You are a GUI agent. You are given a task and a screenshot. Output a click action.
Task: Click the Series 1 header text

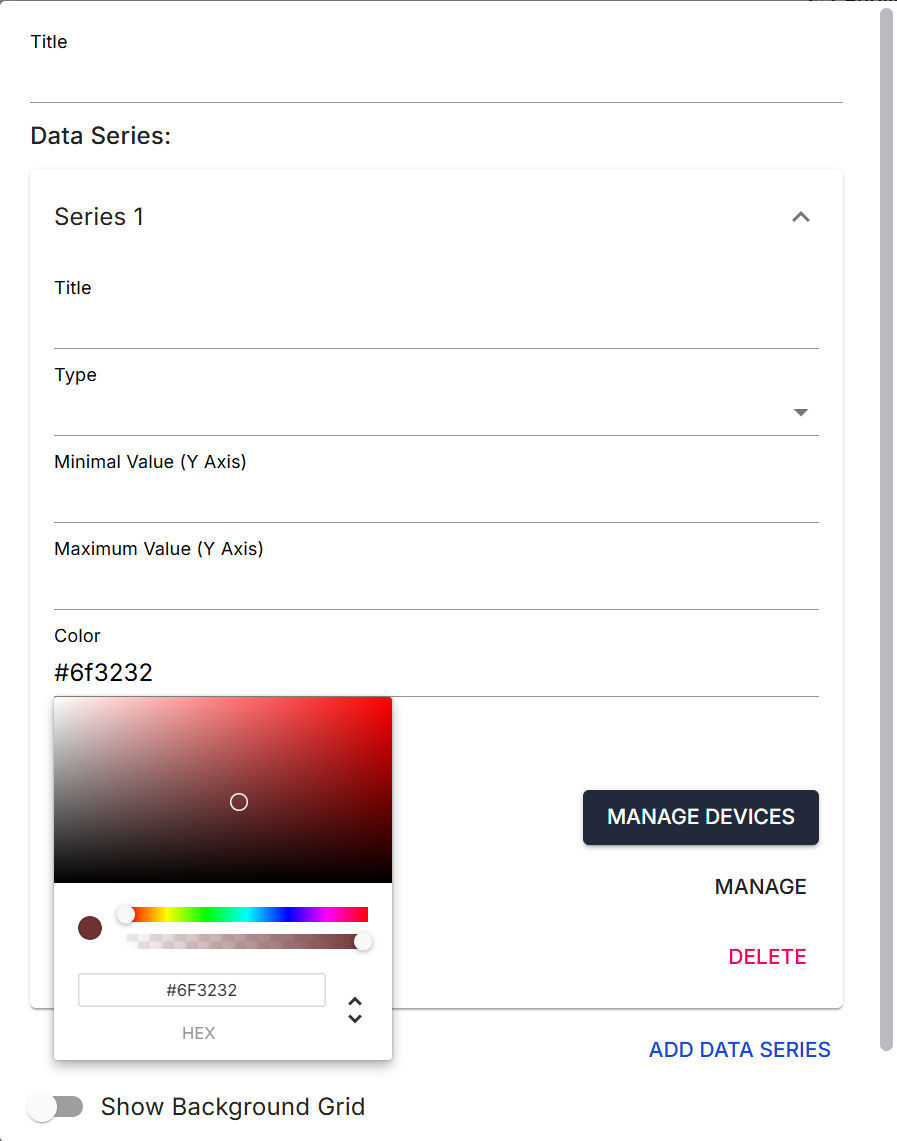coord(99,217)
